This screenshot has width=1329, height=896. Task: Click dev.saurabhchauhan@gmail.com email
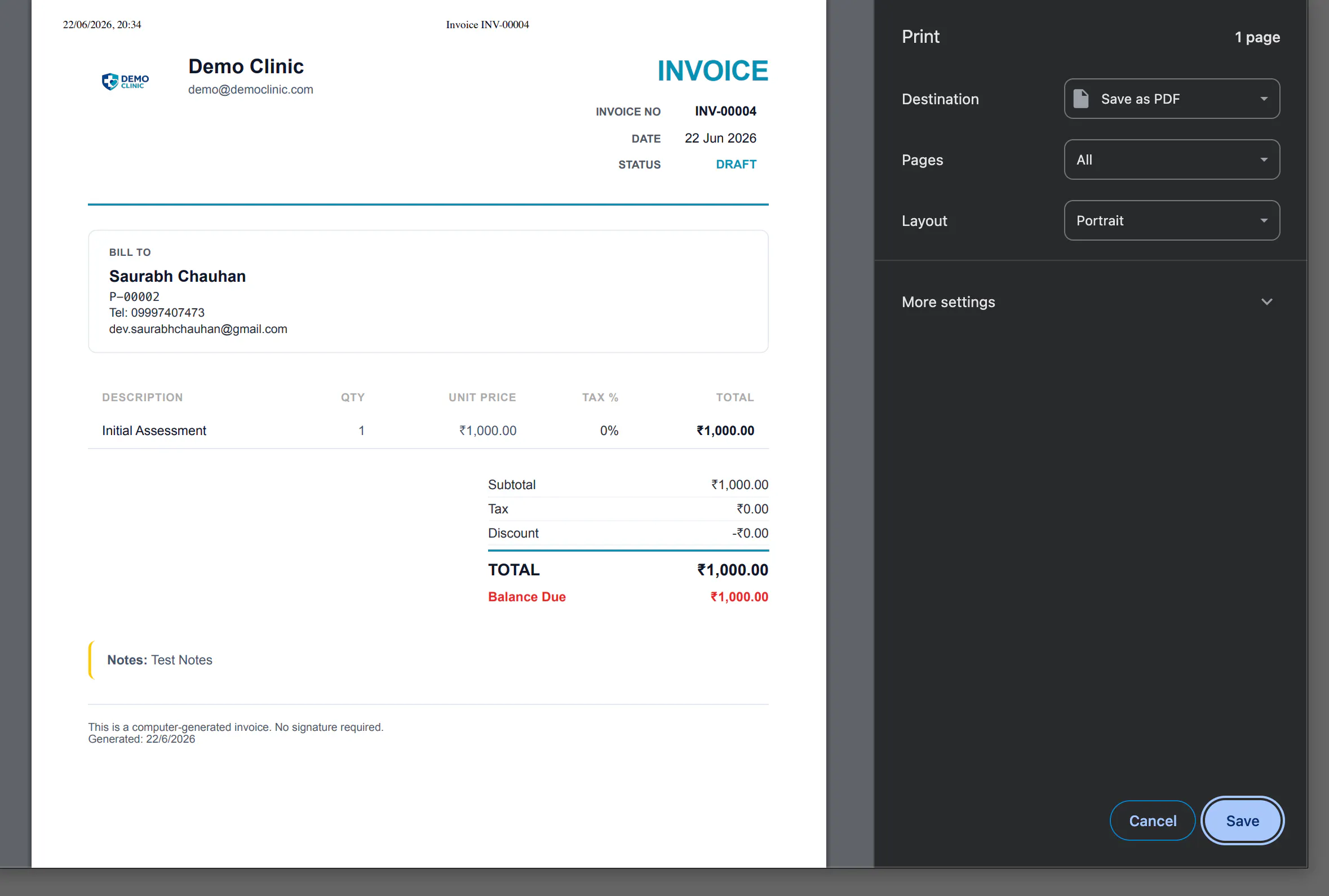tap(198, 329)
